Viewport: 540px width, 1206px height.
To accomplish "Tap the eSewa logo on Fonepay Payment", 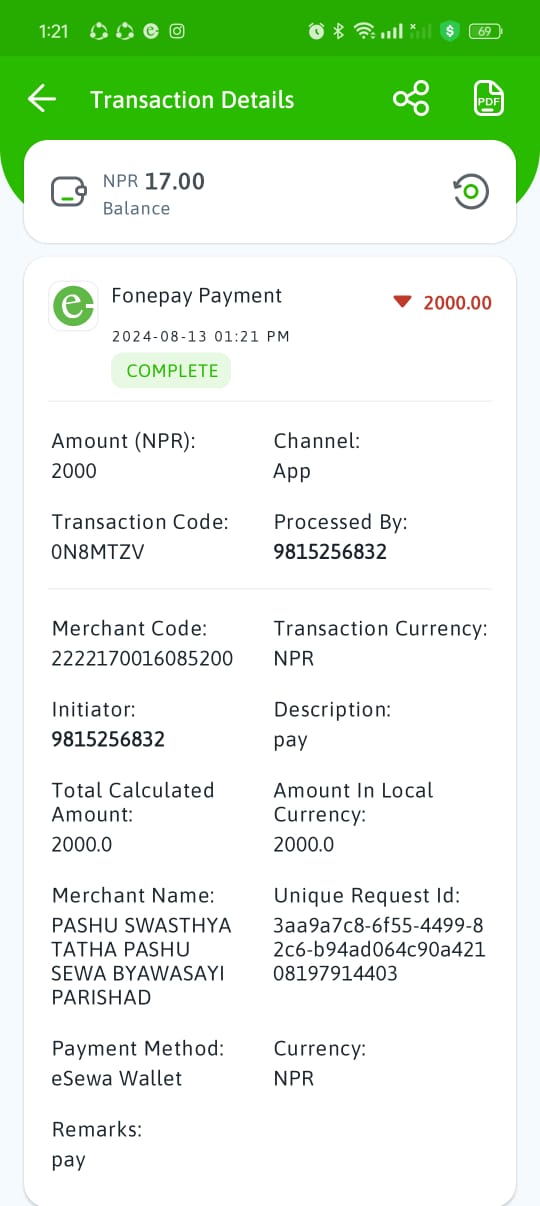I will pyautogui.click(x=73, y=306).
